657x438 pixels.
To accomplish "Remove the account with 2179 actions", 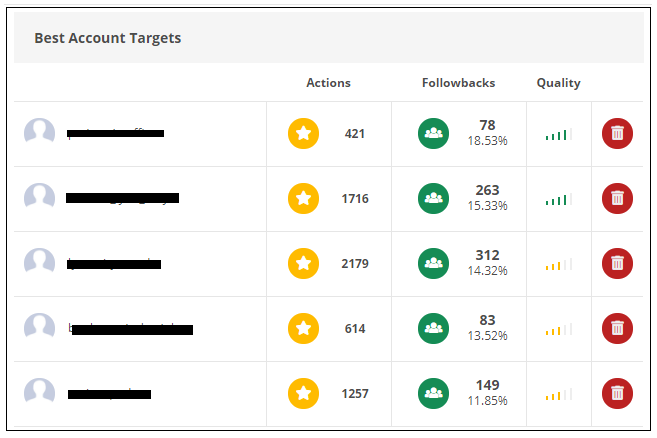I will [x=617, y=263].
